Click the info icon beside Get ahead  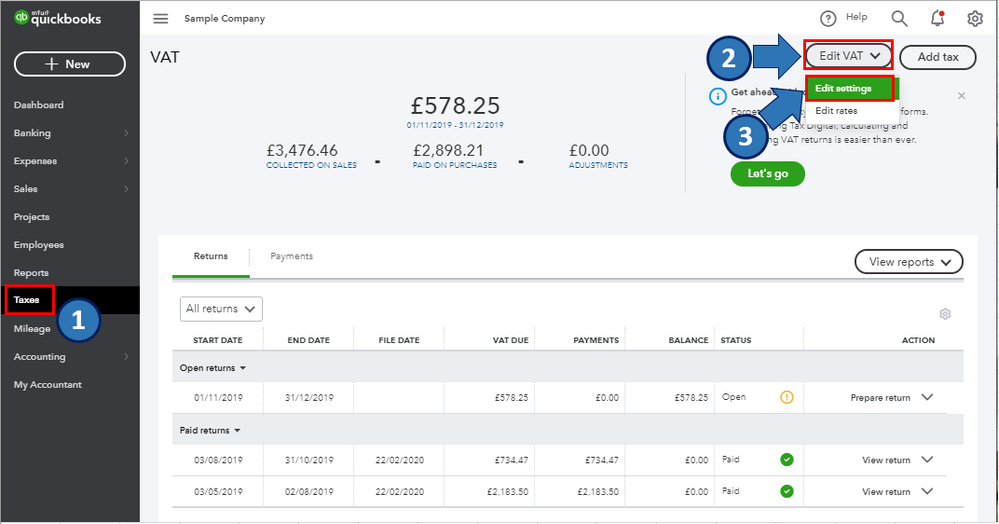[x=717, y=96]
